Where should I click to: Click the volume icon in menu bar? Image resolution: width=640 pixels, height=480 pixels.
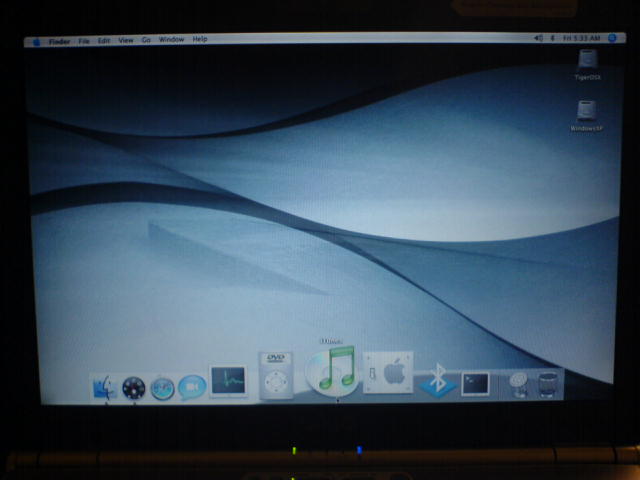click(538, 38)
